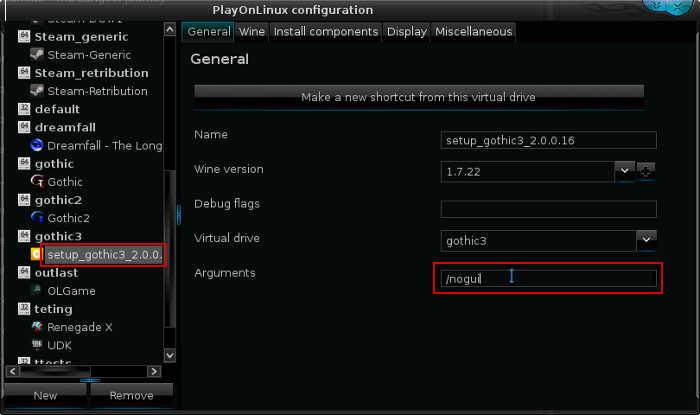Select the gothic2 virtual drive
Viewport: 700px width, 415px height.
click(58, 200)
